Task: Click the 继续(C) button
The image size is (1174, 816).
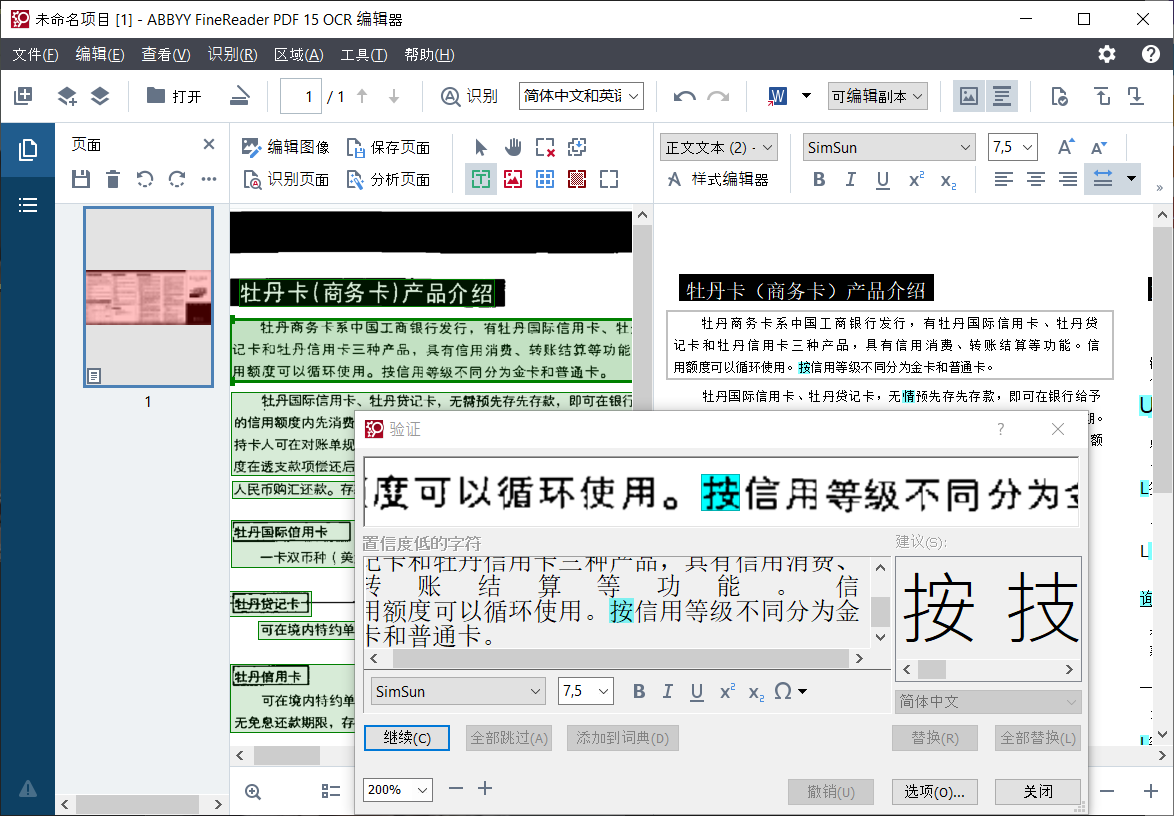Action: tap(407, 738)
